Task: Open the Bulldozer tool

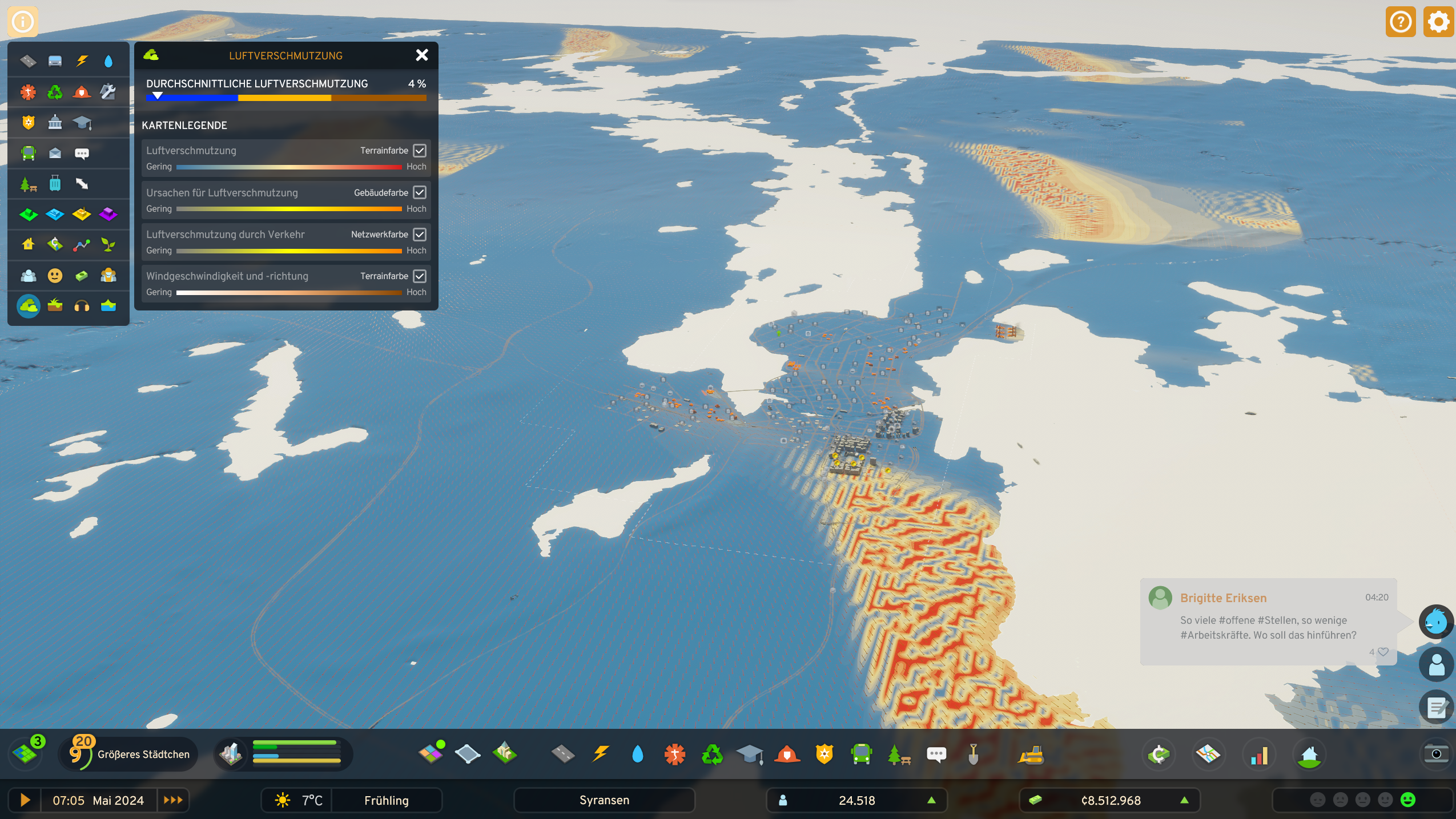Action: 1029,754
